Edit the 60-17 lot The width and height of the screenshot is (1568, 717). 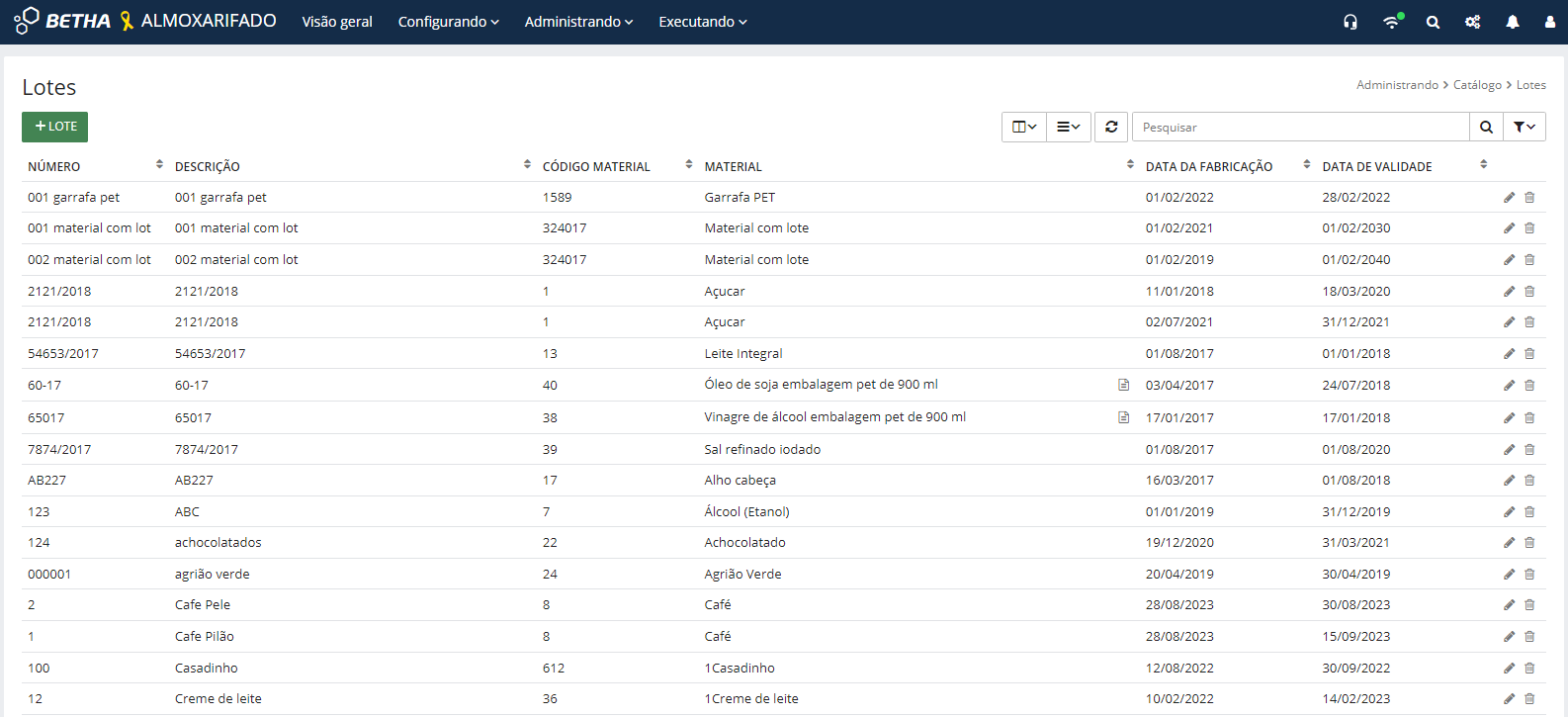1510,386
